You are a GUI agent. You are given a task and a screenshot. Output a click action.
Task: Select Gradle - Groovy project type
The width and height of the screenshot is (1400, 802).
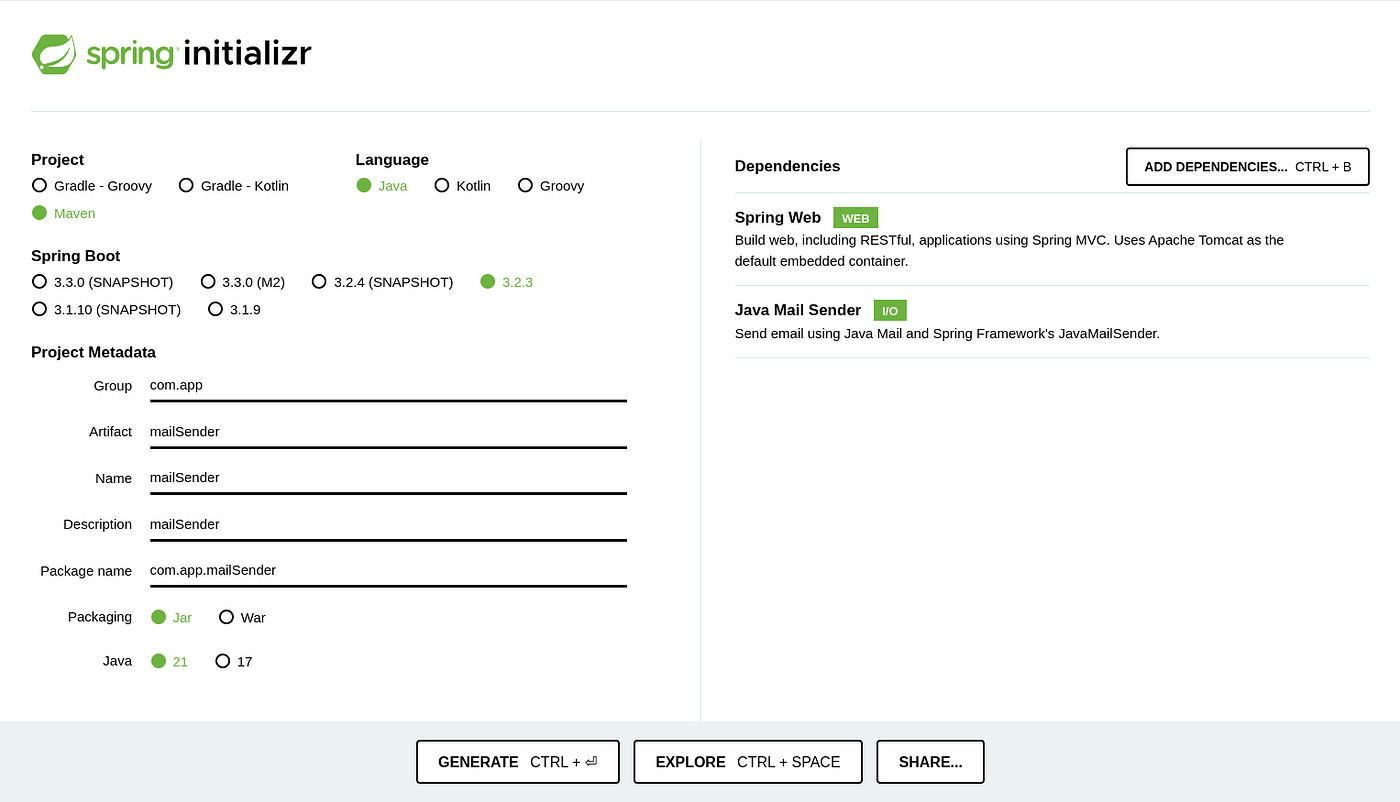[x=92, y=186]
